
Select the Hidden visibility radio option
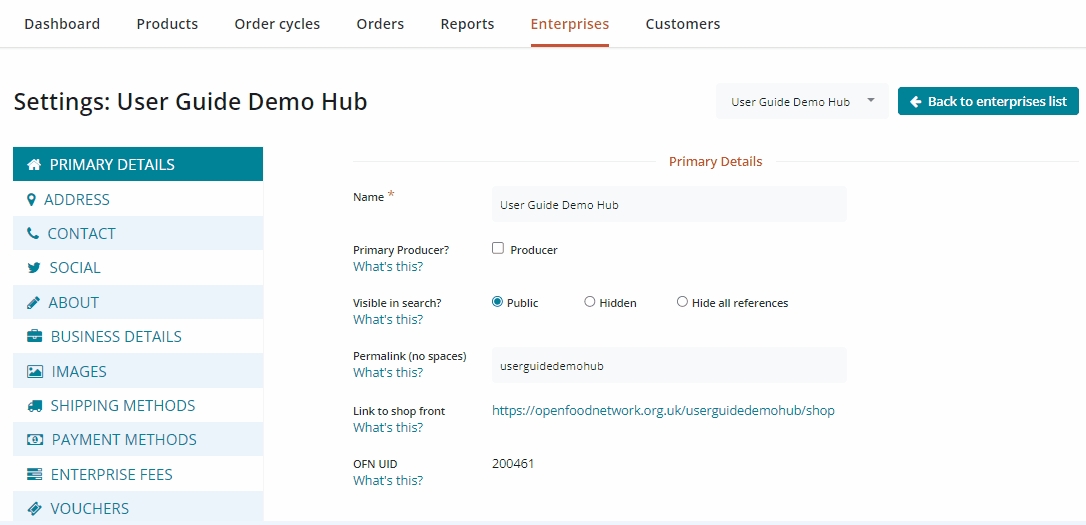(x=590, y=302)
